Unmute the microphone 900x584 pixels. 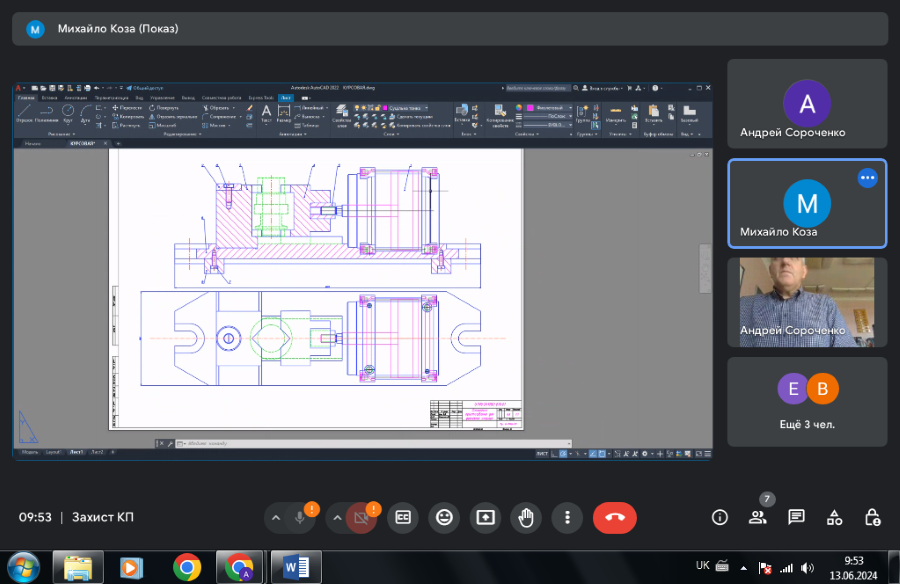pos(300,517)
